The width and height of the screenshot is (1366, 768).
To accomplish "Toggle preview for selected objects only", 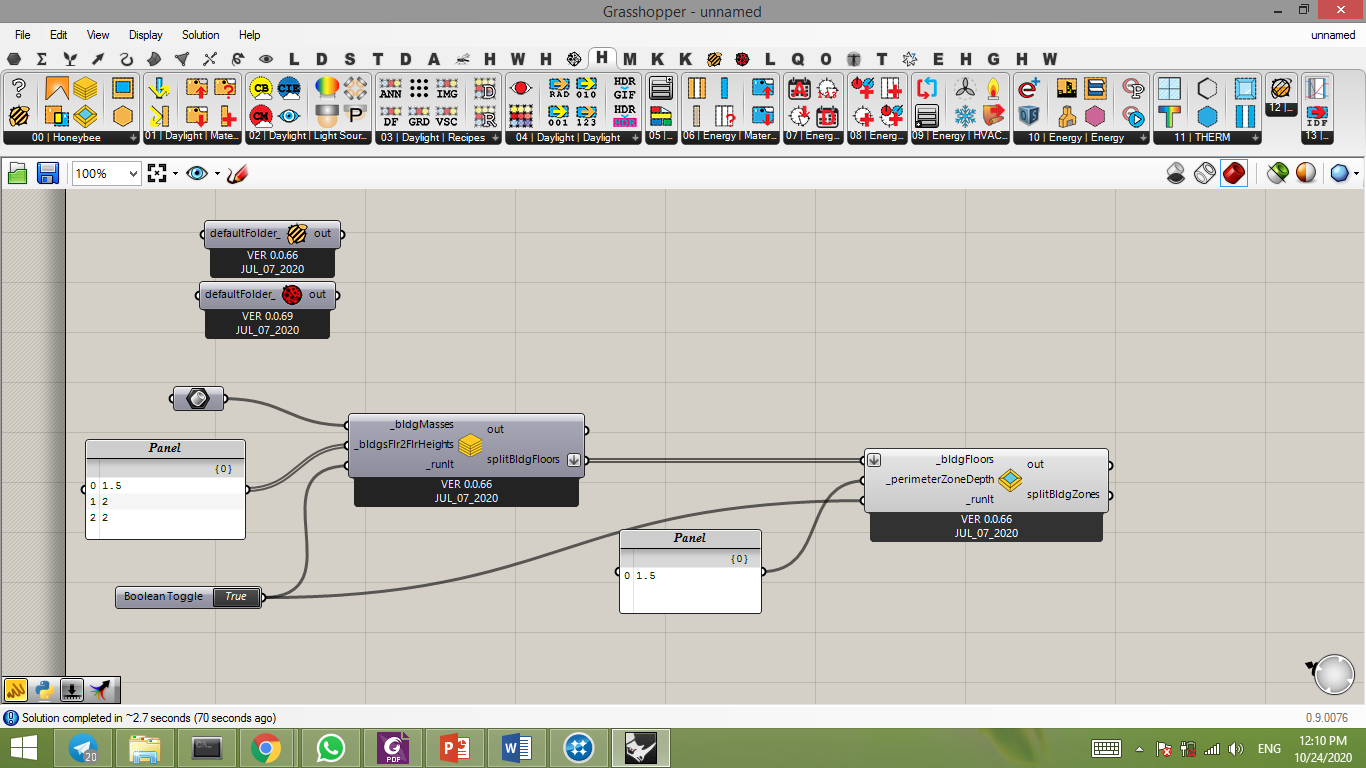I will [1277, 173].
